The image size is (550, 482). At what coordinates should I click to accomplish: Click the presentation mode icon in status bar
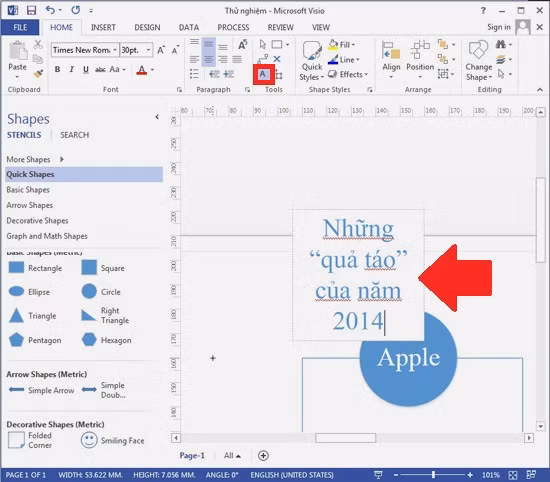[378, 475]
